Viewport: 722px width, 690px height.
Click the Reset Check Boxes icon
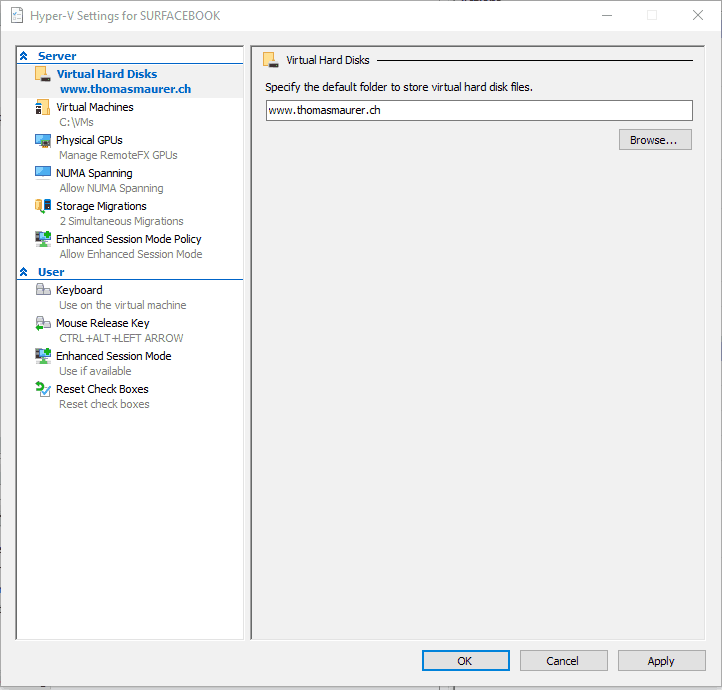tap(43, 389)
